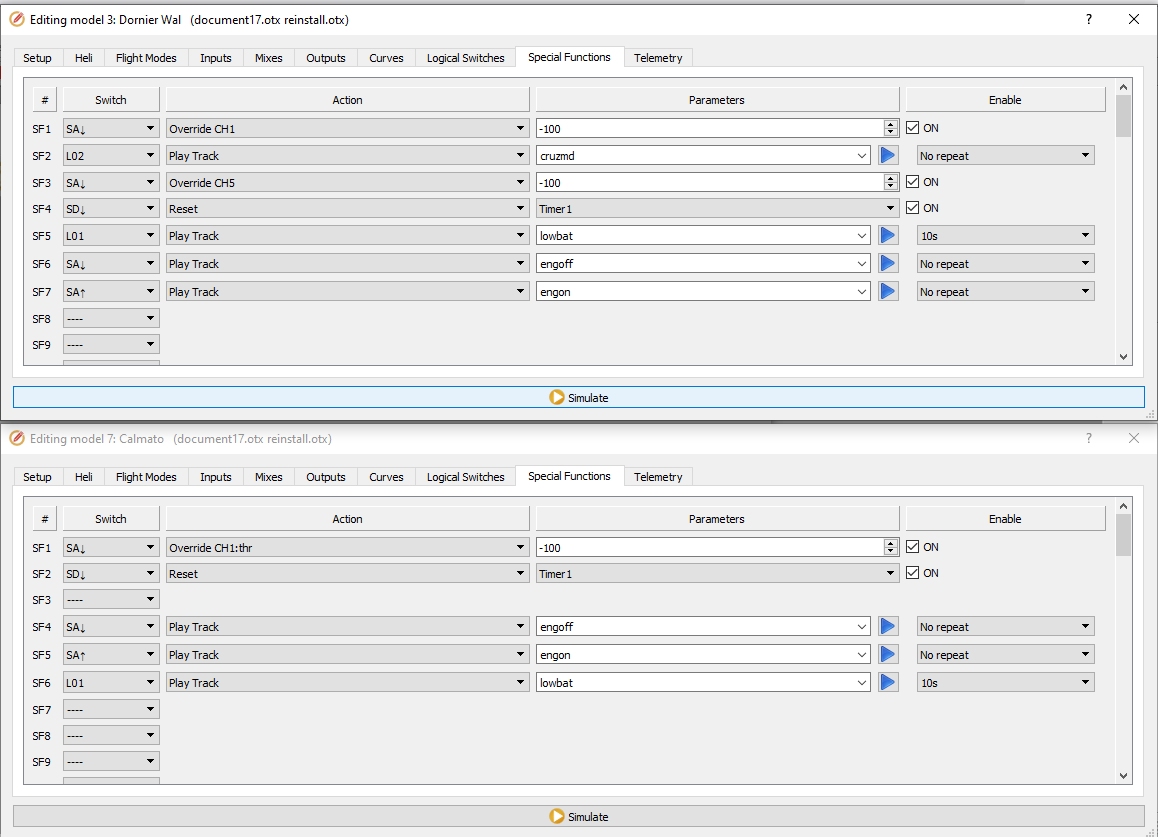Switch to Telemetry tab in Dornier Wal window

pos(657,58)
